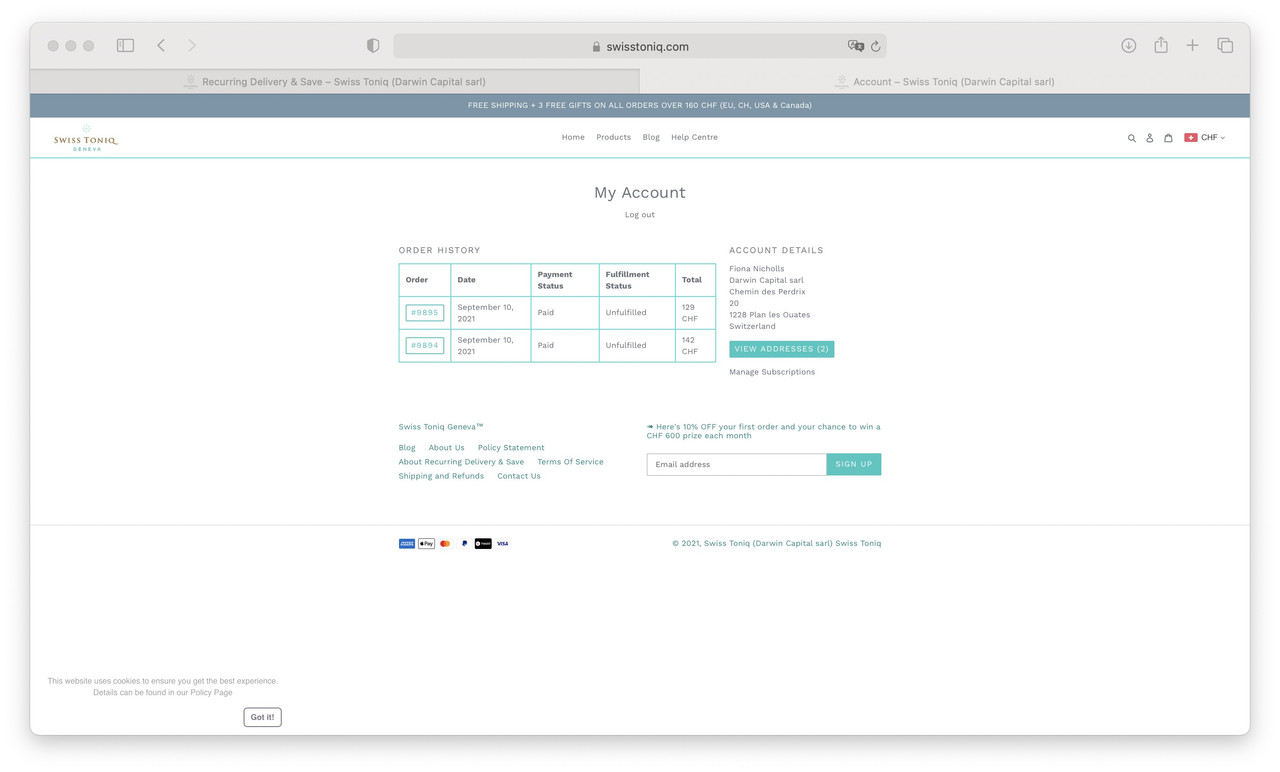Go back with the browser back arrow
1280x772 pixels.
coord(161,45)
